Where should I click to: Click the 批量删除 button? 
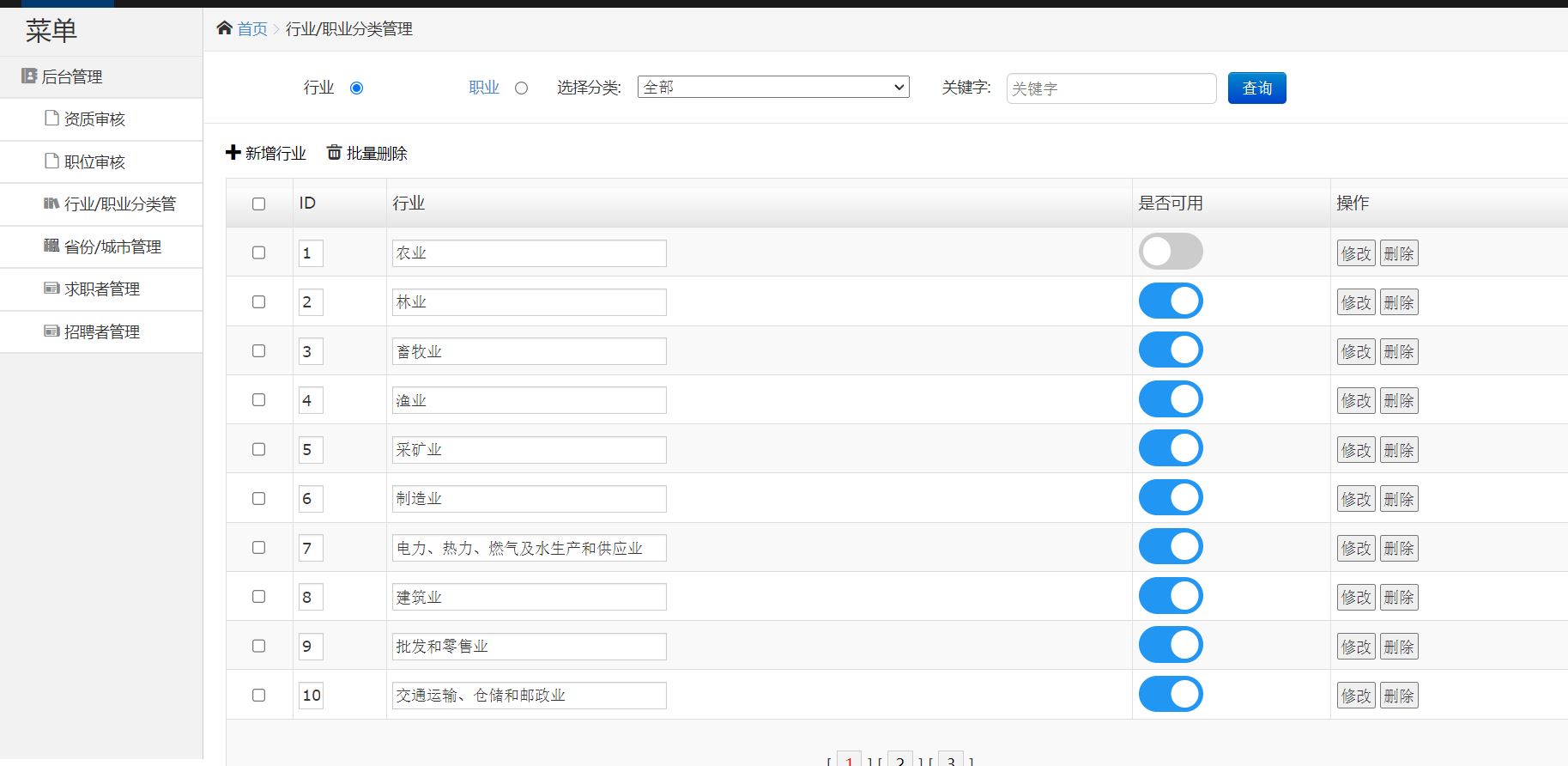pyautogui.click(x=367, y=153)
